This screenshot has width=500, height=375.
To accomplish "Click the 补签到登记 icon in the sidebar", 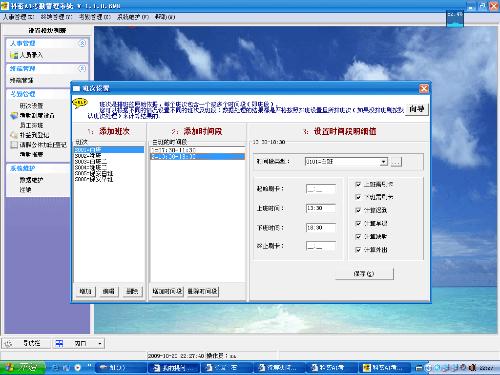I will pyautogui.click(x=14, y=135).
